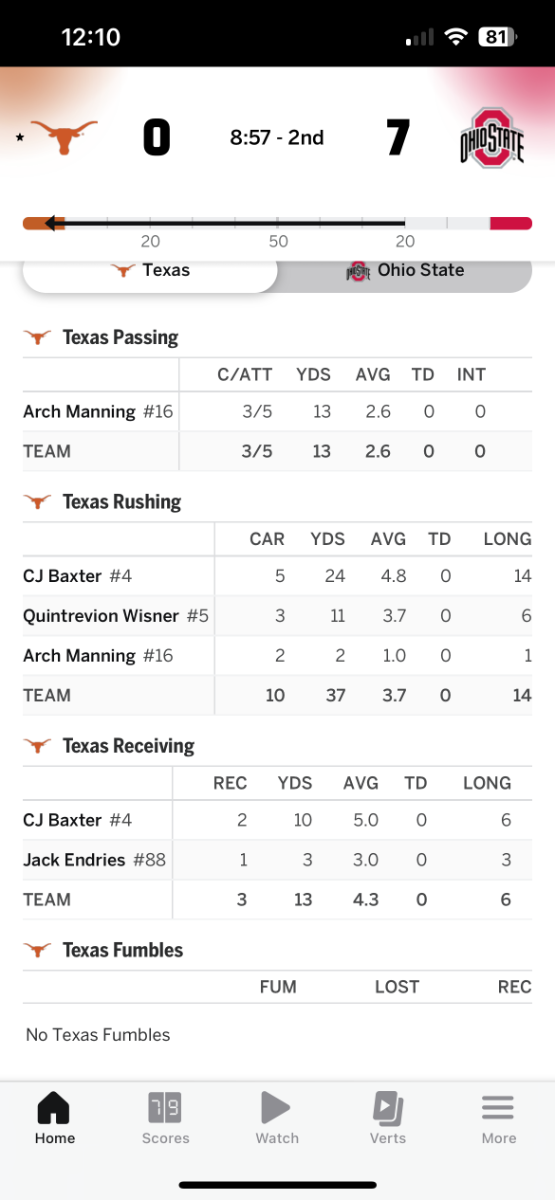Image resolution: width=555 pixels, height=1200 pixels.
Task: Tap the Ohio State logo in scoreboard
Action: point(492,138)
